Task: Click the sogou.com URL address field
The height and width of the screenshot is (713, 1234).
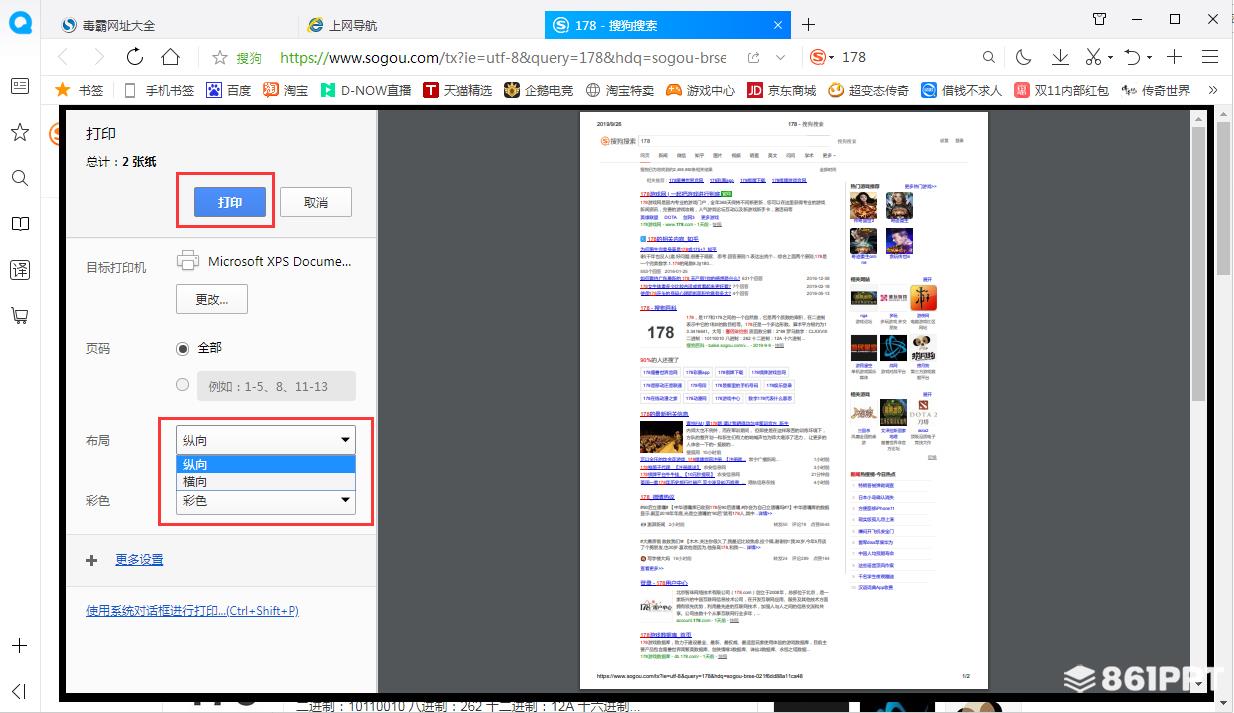Action: (503, 57)
